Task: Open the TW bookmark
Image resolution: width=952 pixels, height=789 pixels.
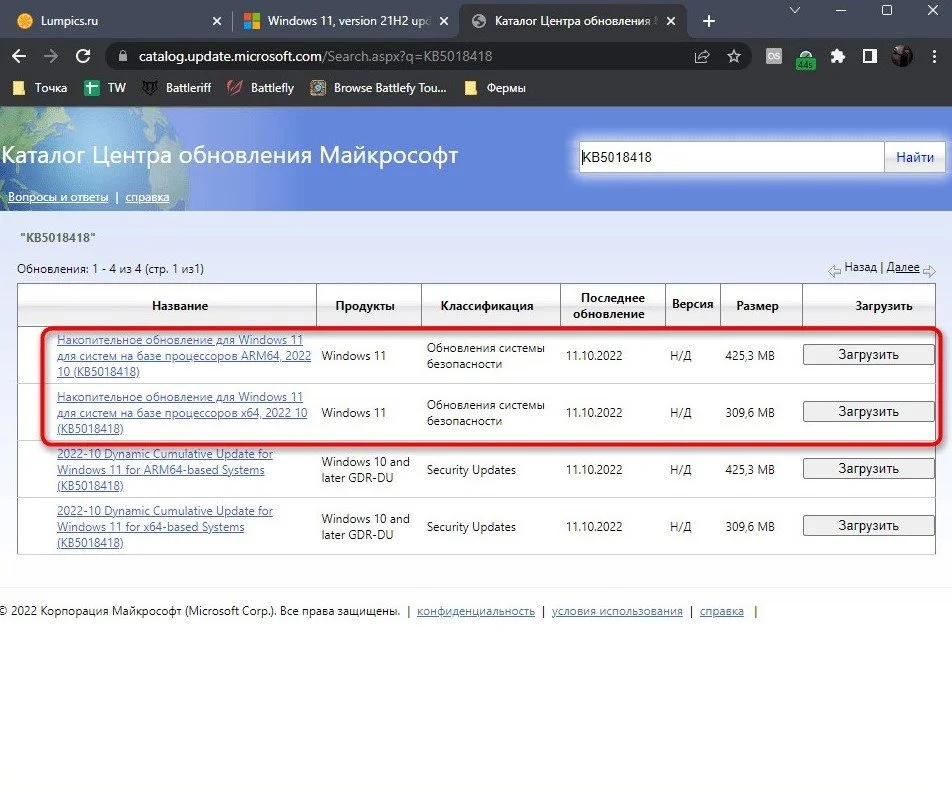Action: point(105,88)
